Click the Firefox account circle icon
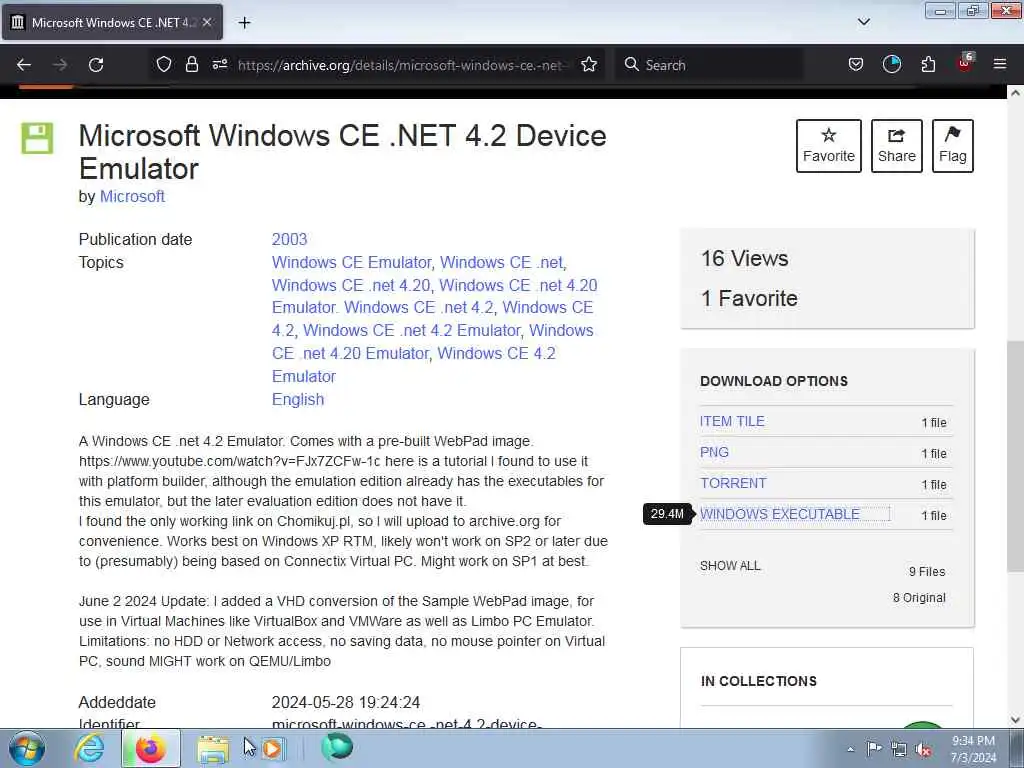 [x=892, y=64]
